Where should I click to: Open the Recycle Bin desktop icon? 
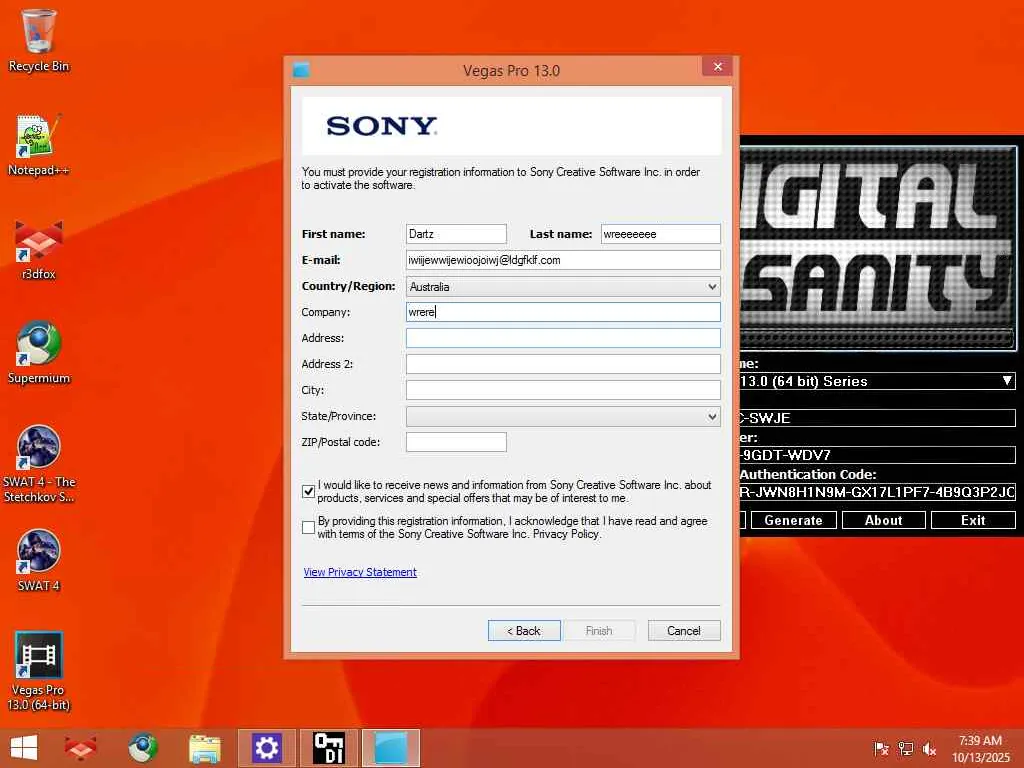(39, 39)
